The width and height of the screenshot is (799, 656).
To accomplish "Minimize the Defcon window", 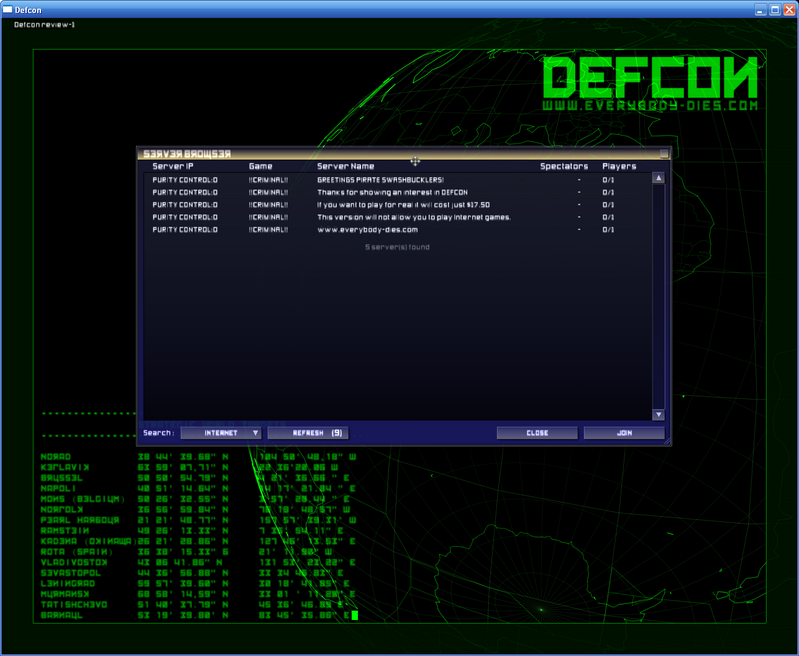I will (761, 10).
